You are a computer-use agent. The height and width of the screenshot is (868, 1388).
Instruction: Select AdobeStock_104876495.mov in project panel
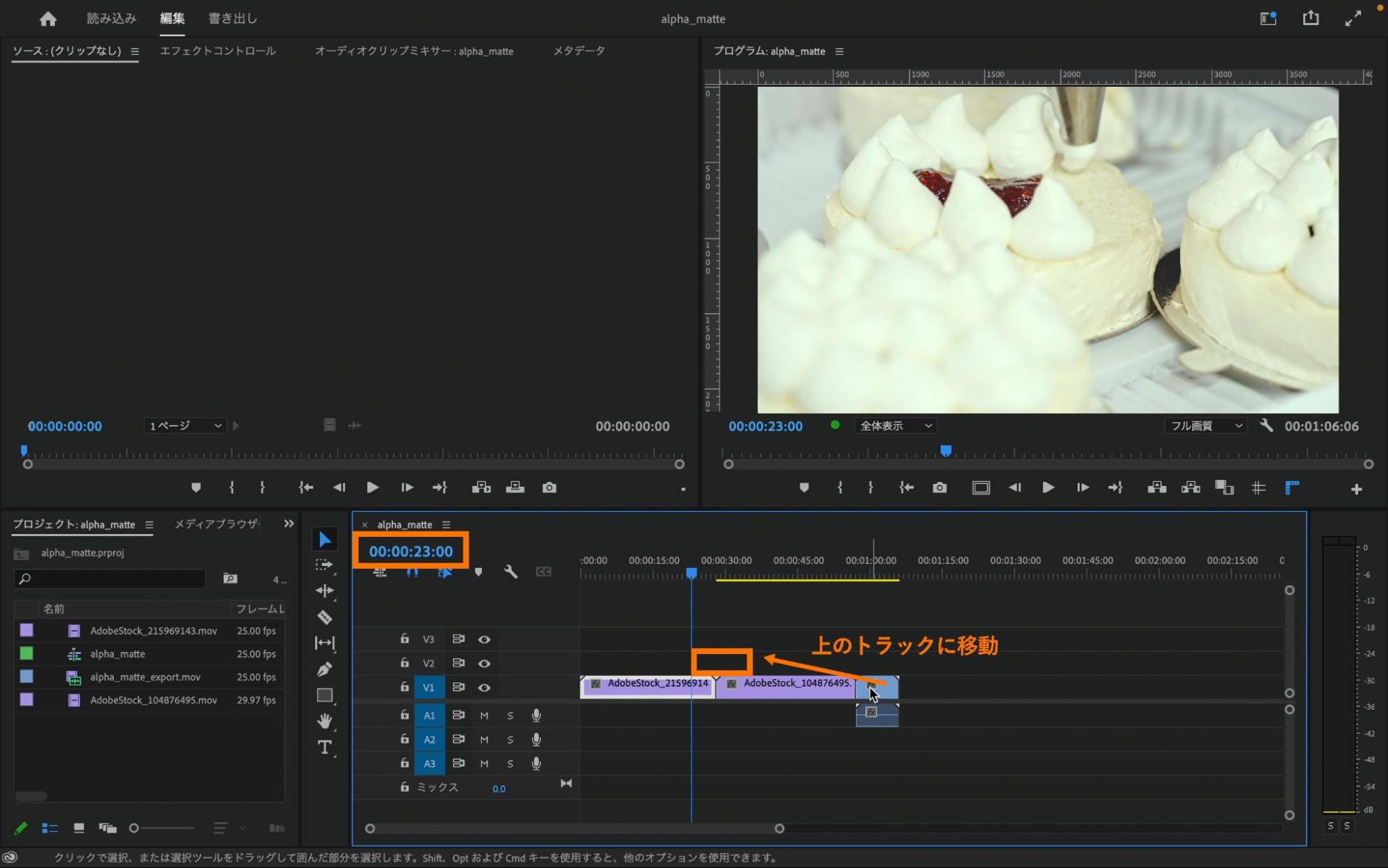(x=153, y=700)
